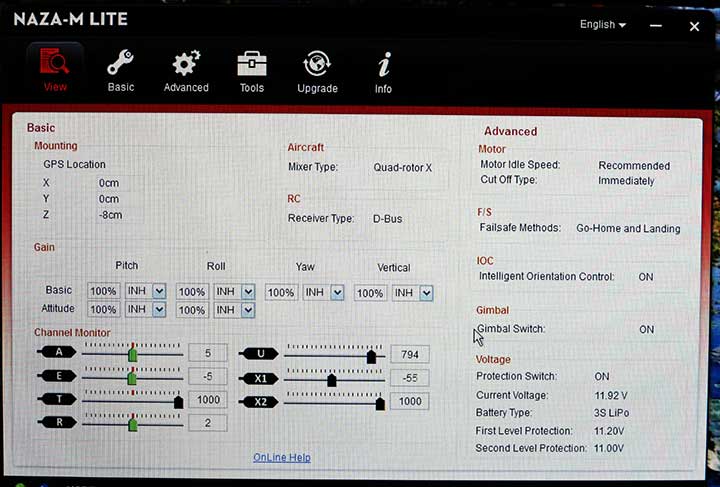
Task: Open the View magnifier icon
Action: (x=54, y=64)
